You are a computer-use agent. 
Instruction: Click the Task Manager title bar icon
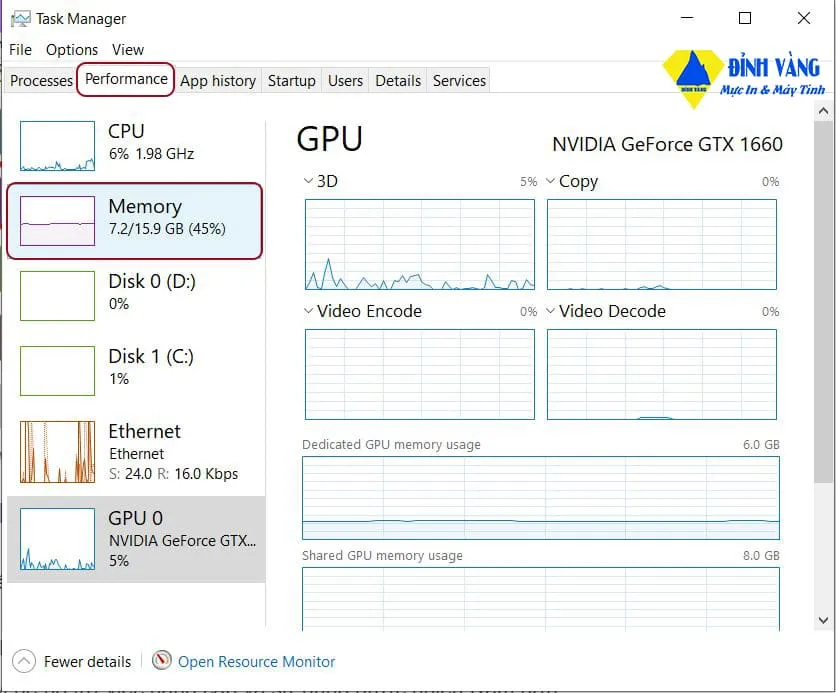(x=20, y=18)
